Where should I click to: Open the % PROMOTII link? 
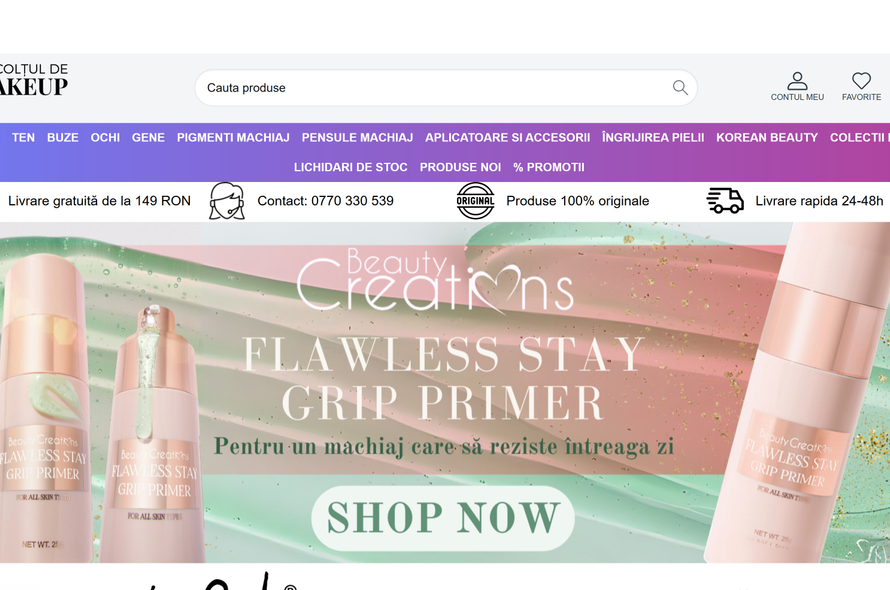coord(548,168)
